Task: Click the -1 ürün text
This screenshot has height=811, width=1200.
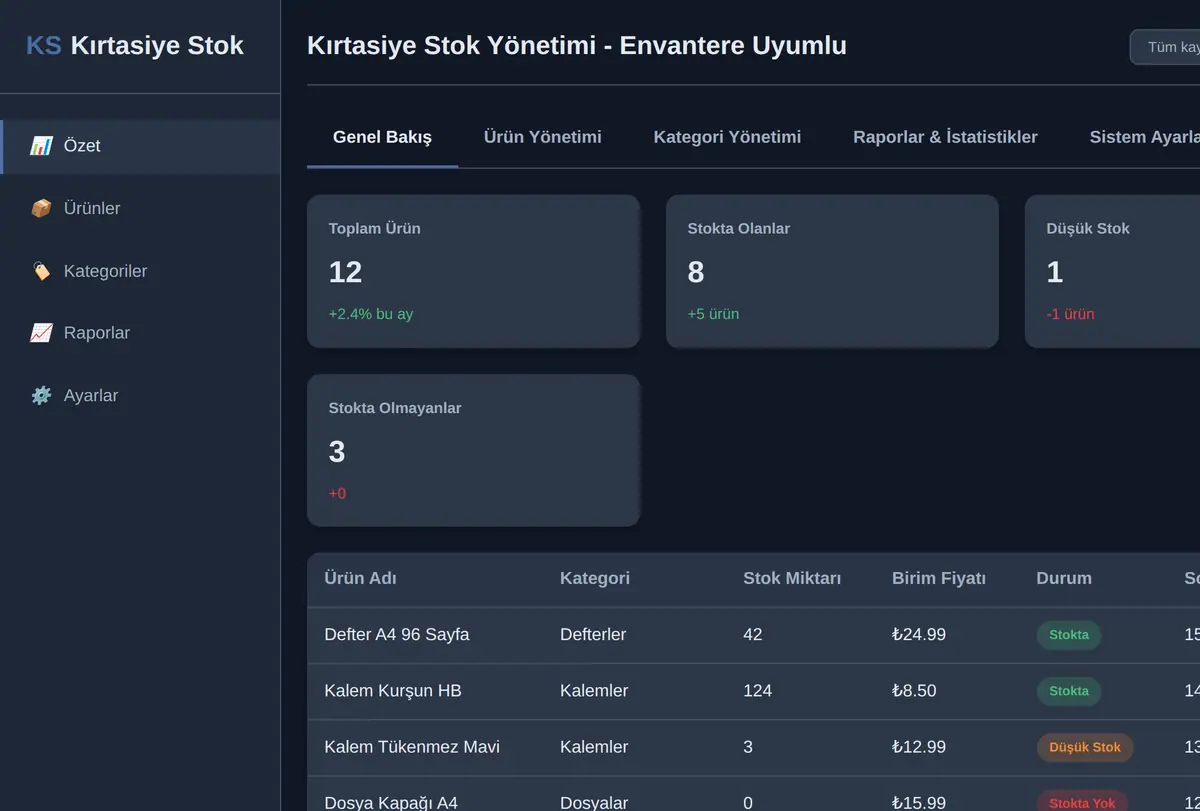Action: pyautogui.click(x=1070, y=314)
